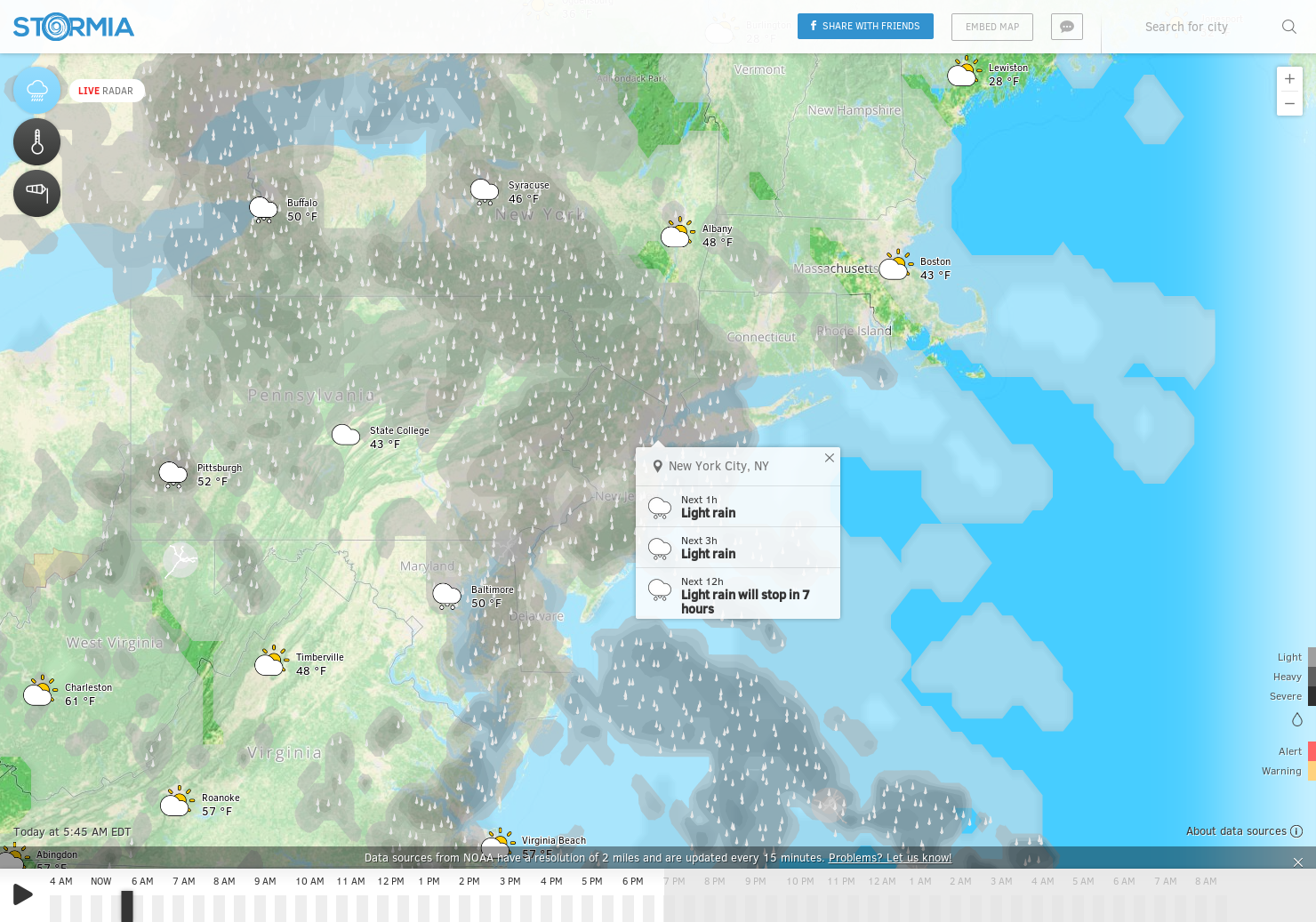This screenshot has height=922, width=1316.
Task: Click the Lewiston weather icon
Action: 964,72
